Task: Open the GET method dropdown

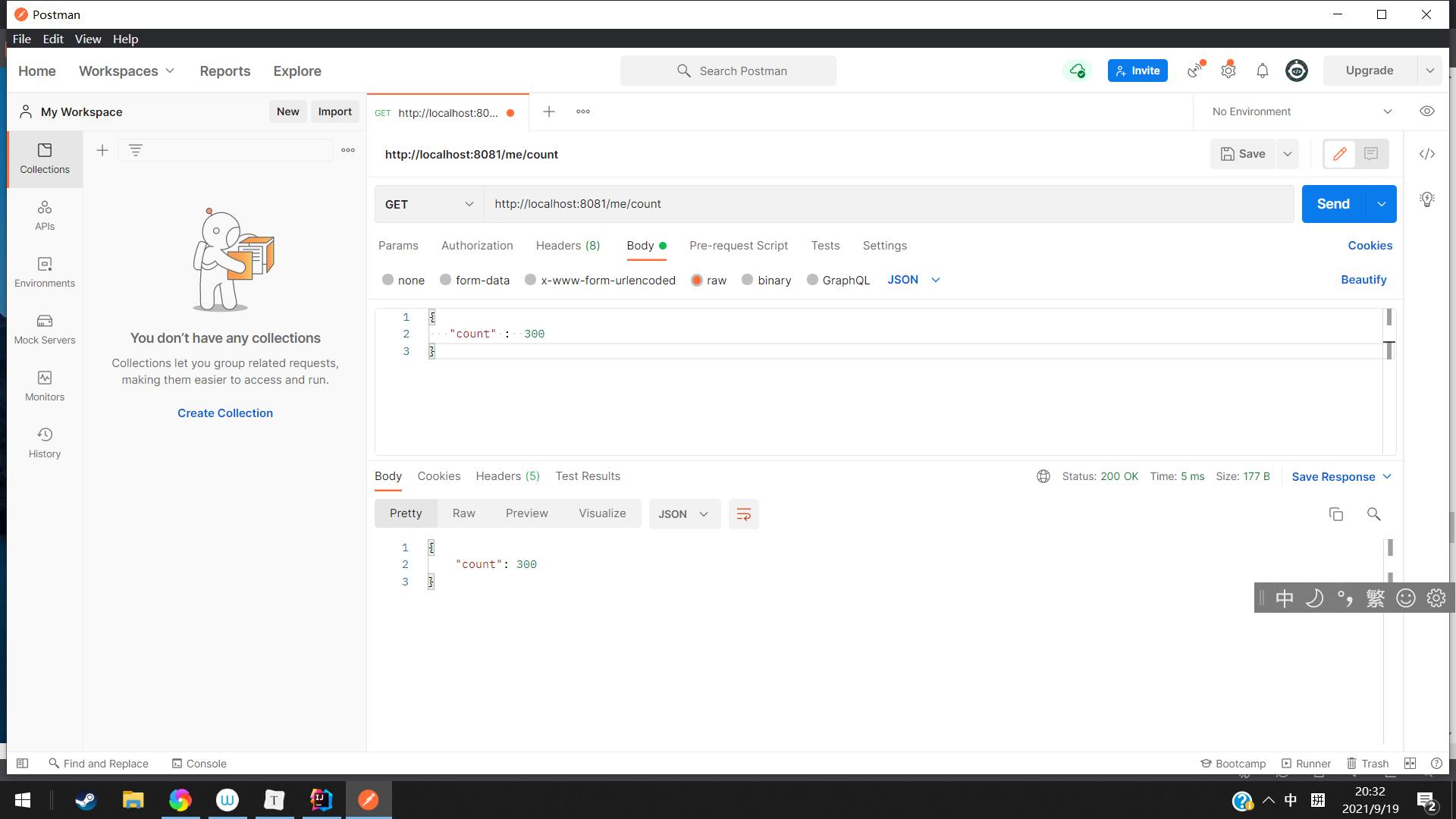Action: pos(429,204)
